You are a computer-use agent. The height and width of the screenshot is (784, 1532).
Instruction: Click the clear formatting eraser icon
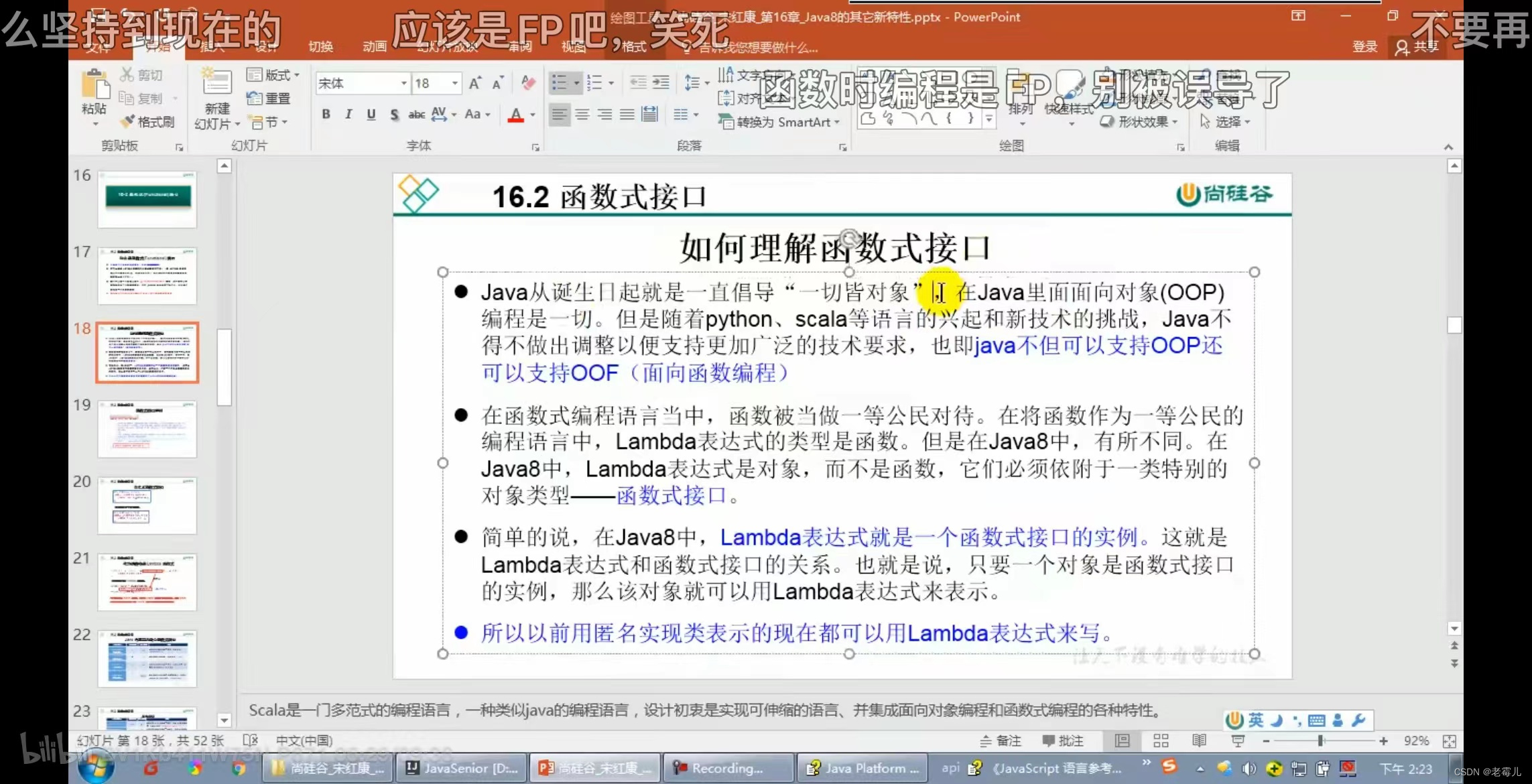pyautogui.click(x=528, y=84)
